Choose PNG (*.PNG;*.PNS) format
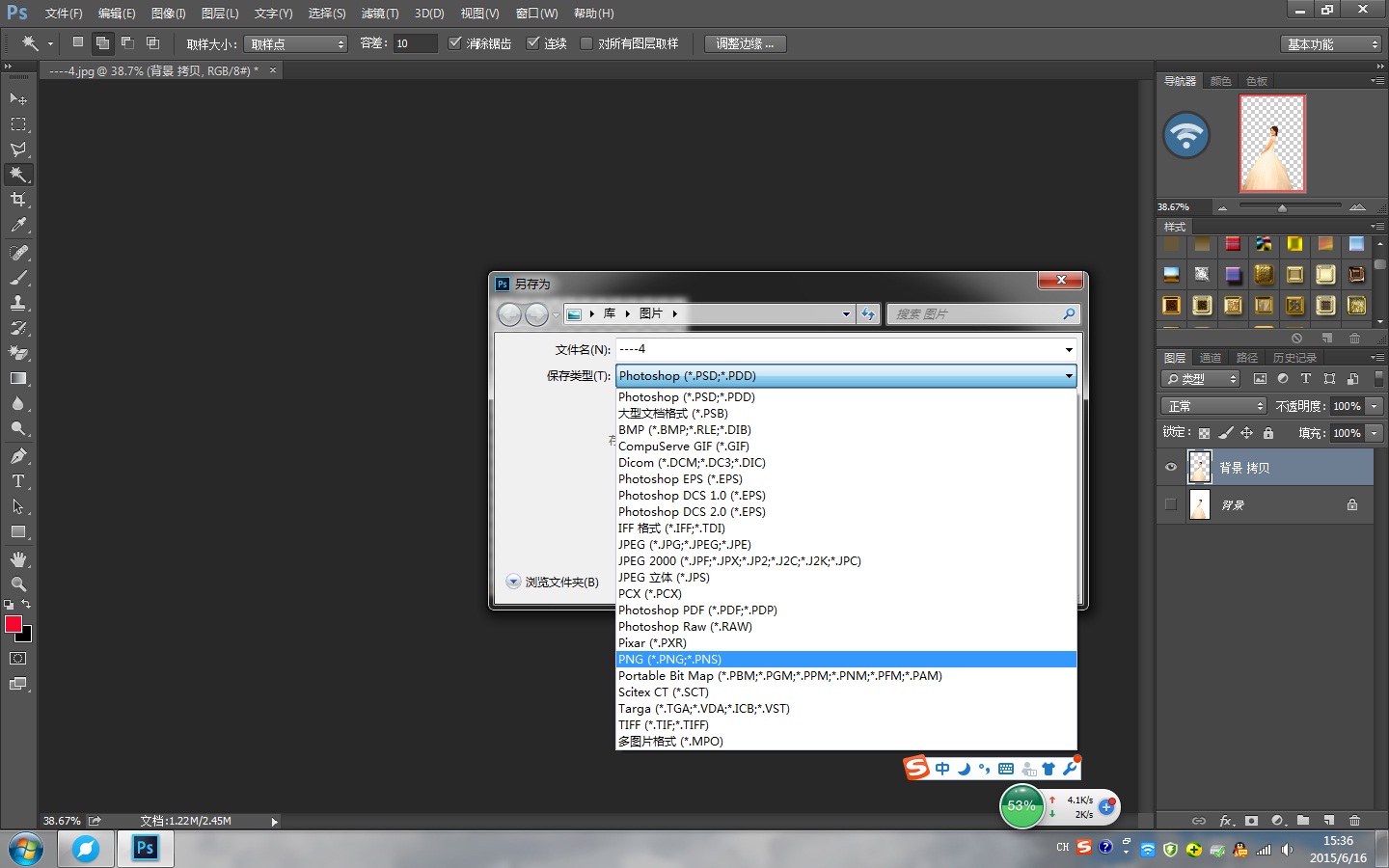 coord(846,660)
